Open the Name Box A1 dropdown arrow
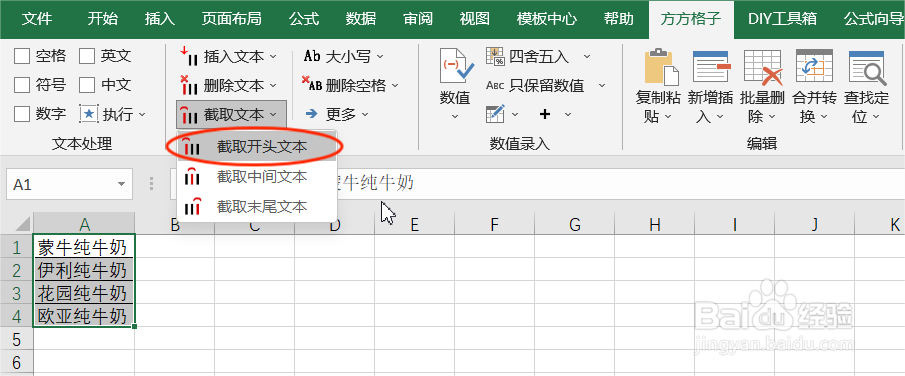Viewport: 905px width, 376px height. point(121,184)
